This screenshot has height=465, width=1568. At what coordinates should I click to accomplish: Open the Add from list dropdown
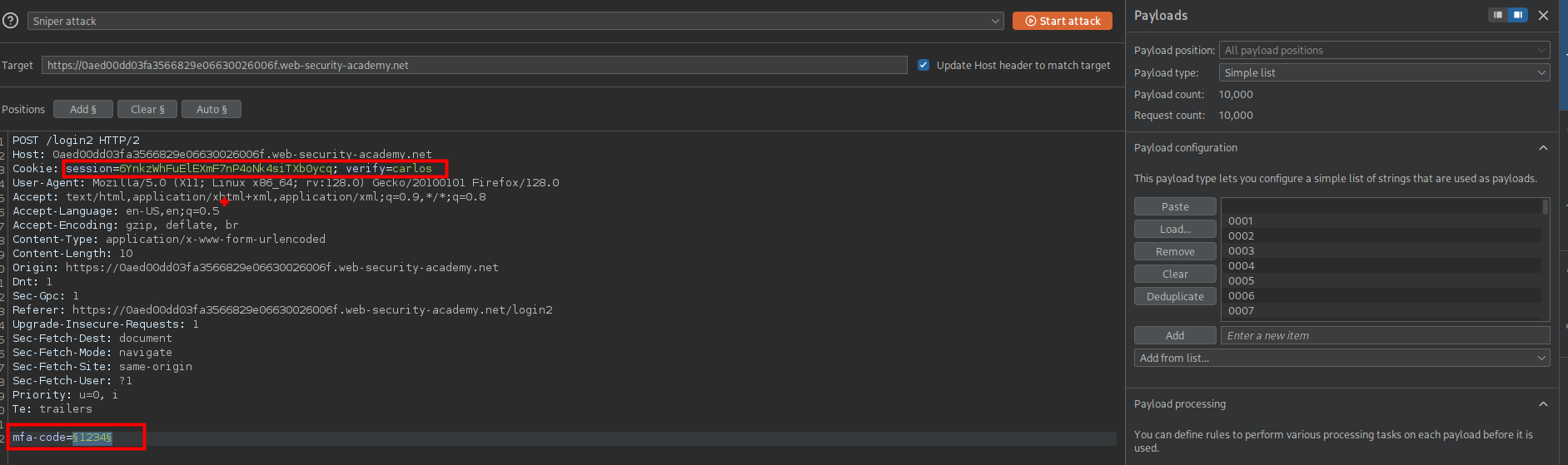click(1341, 358)
